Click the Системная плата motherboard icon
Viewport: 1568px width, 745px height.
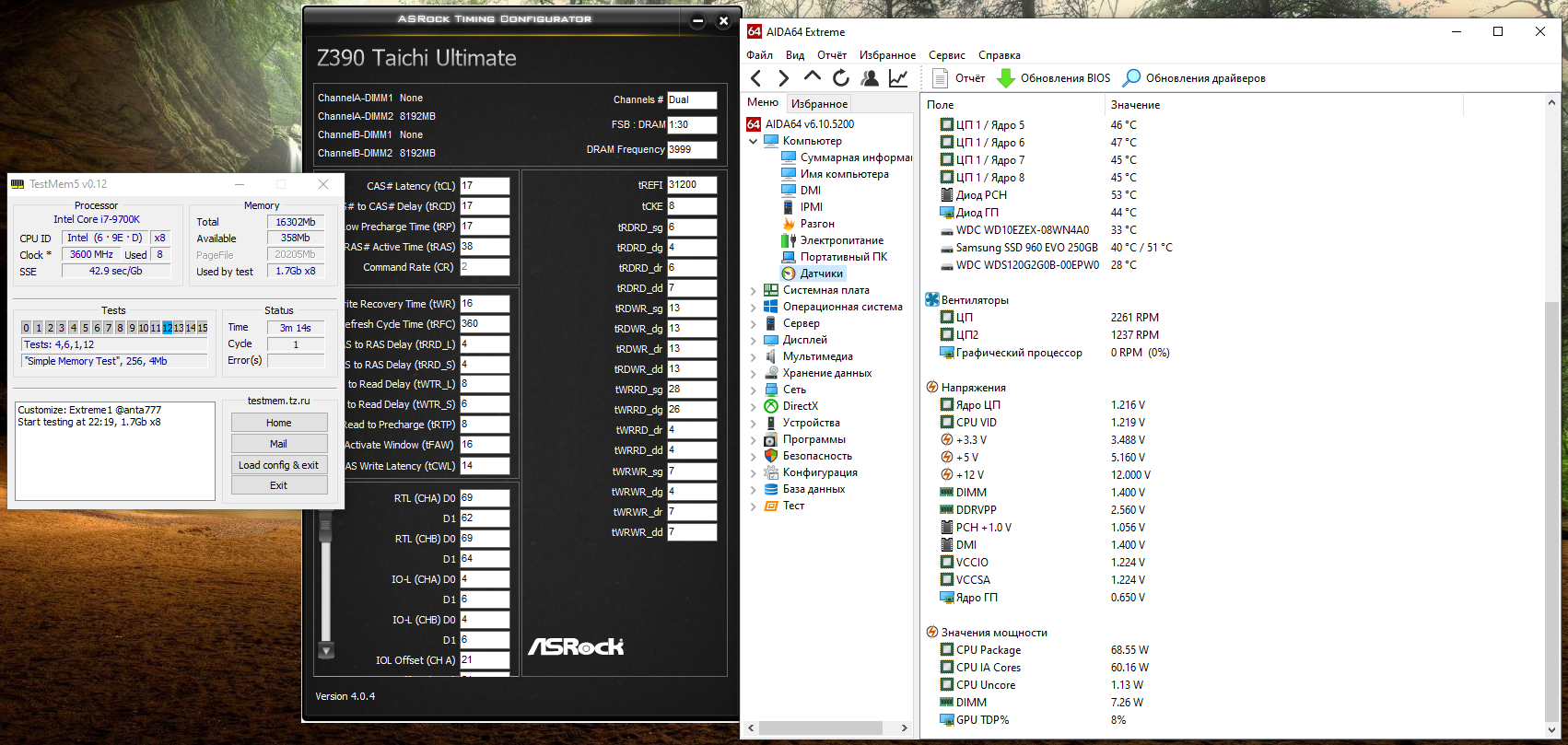coord(771,290)
